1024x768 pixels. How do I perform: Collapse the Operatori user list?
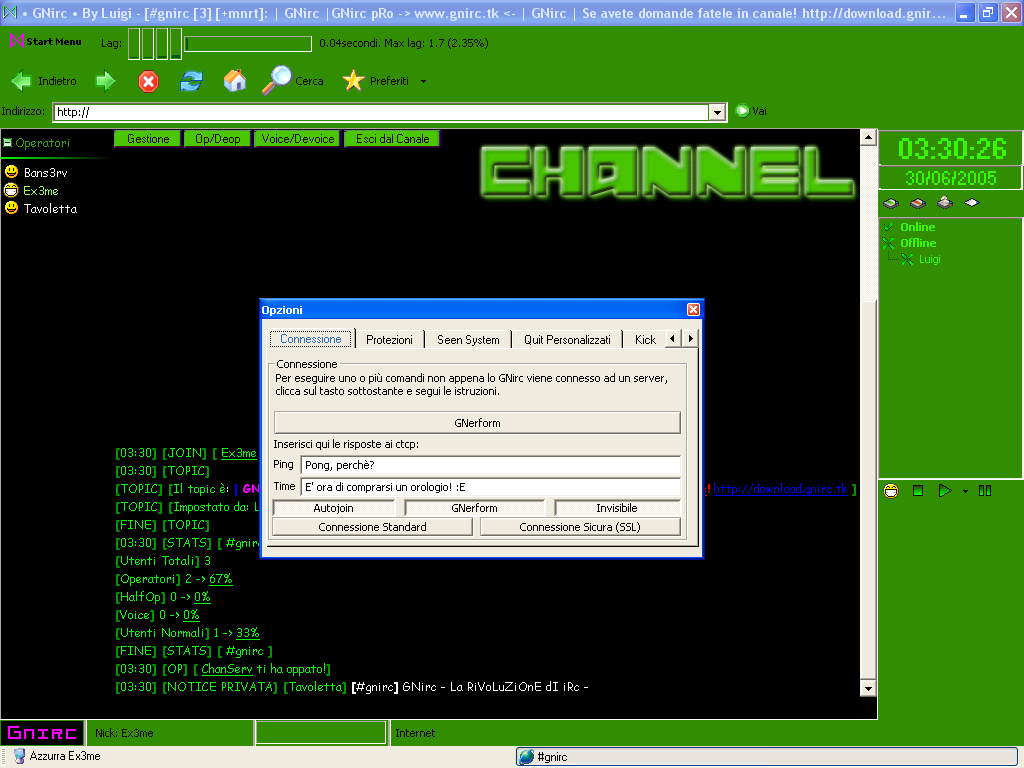pos(7,143)
